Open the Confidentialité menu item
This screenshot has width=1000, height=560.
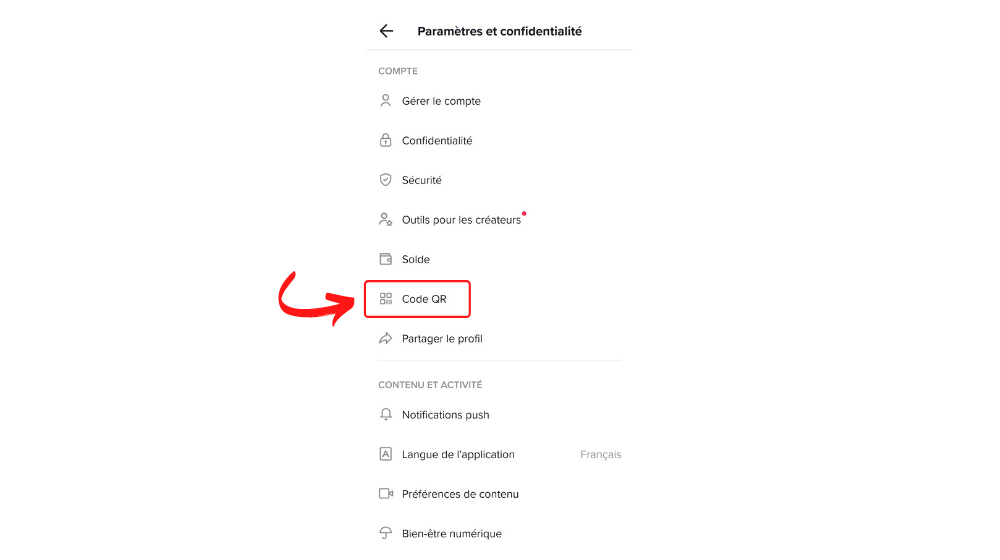(x=499, y=140)
